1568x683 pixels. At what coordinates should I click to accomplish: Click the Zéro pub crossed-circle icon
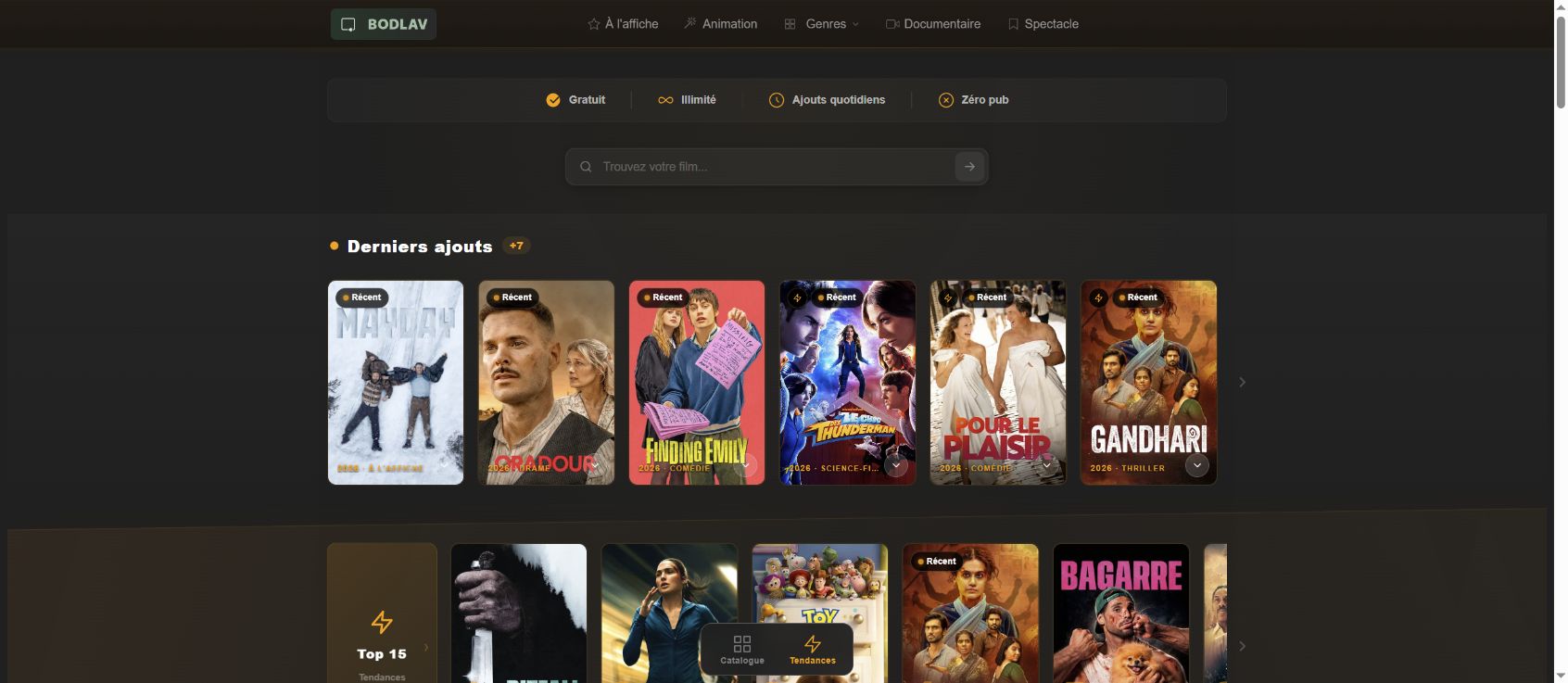click(946, 100)
